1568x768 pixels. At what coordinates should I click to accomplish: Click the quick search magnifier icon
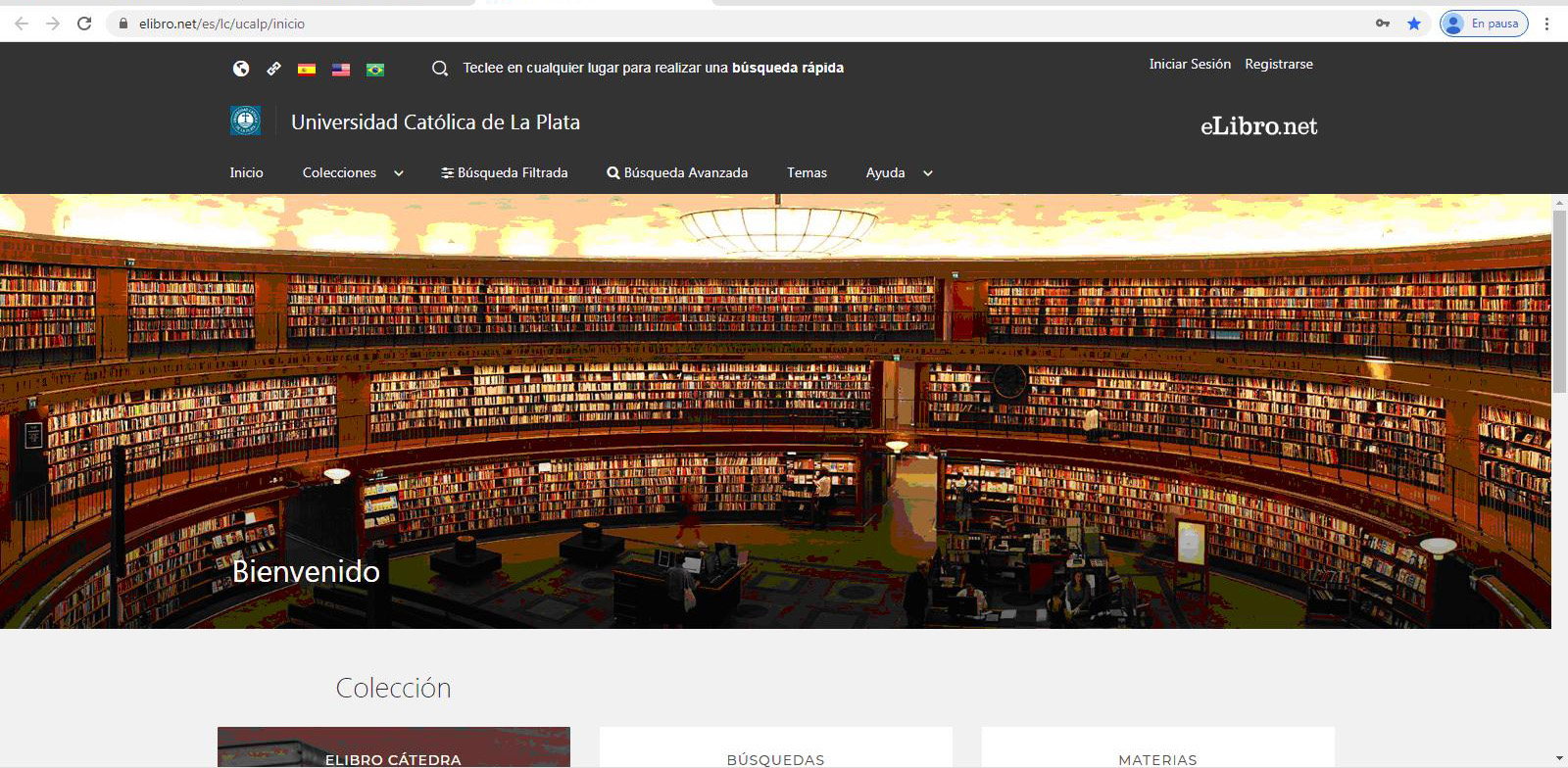440,69
